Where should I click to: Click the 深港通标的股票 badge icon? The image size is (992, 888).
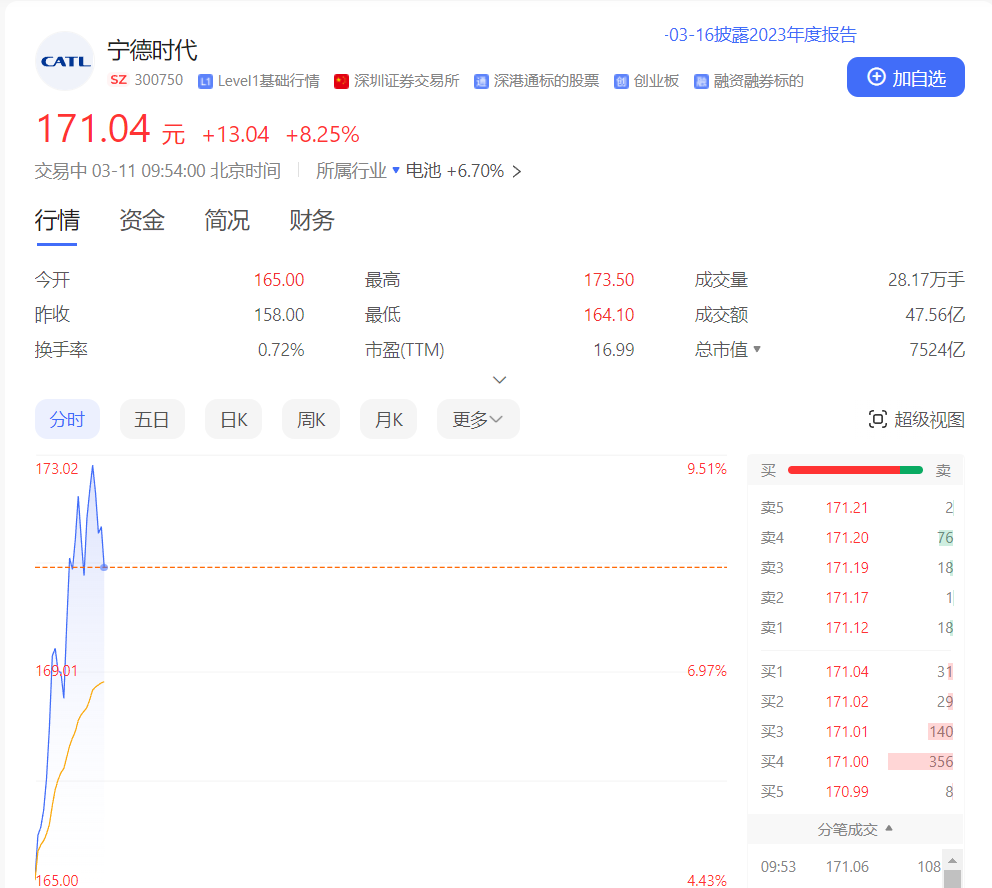click(481, 81)
